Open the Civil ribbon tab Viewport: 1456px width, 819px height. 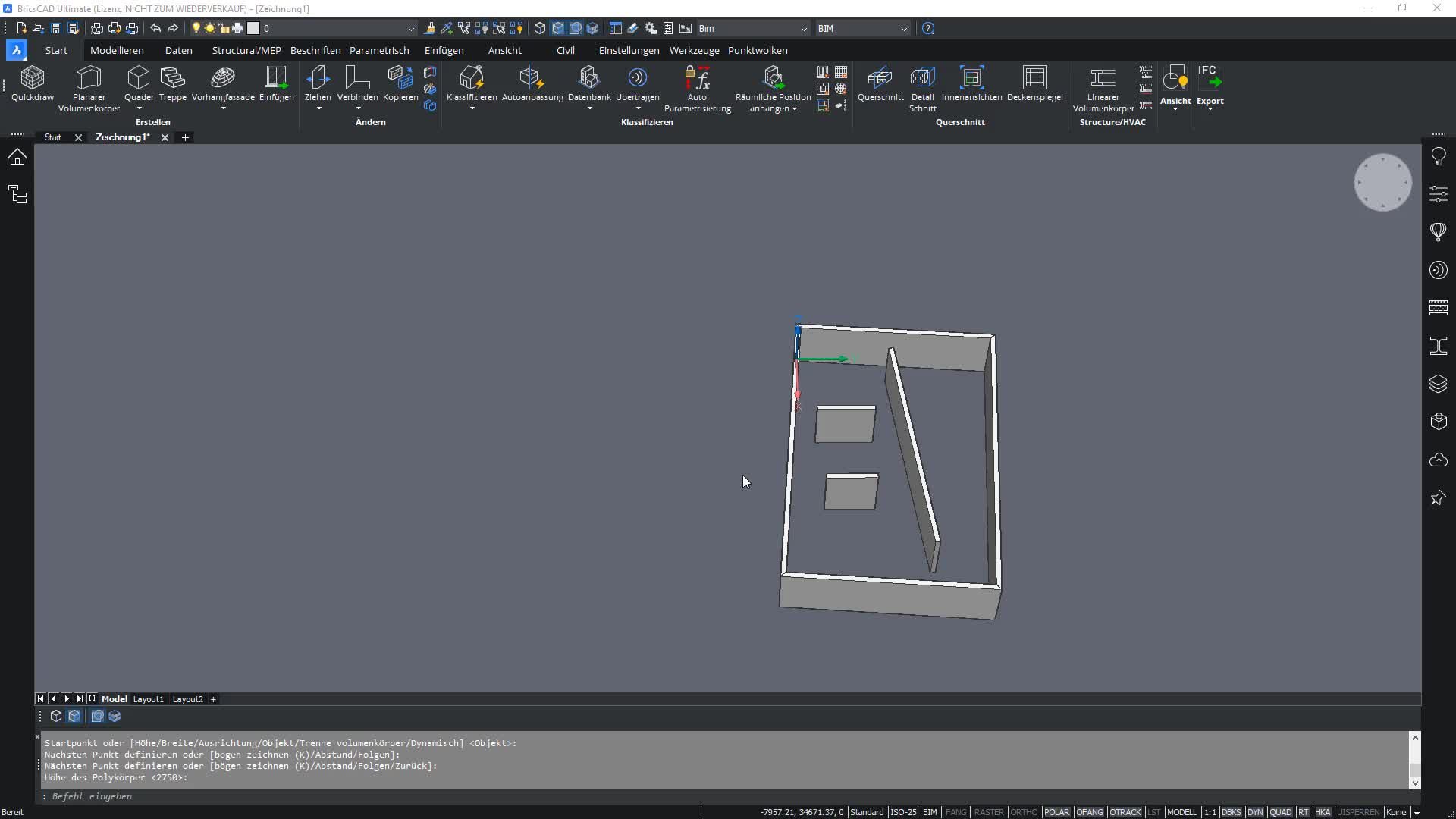[x=566, y=50]
